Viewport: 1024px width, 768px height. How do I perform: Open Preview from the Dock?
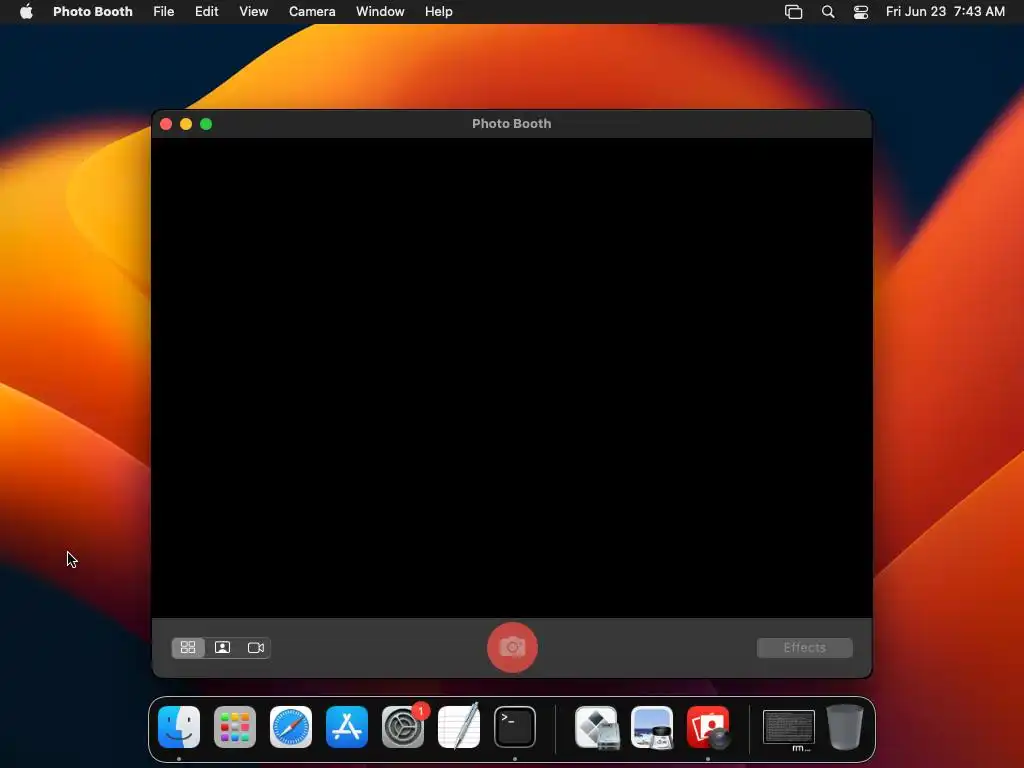[652, 727]
